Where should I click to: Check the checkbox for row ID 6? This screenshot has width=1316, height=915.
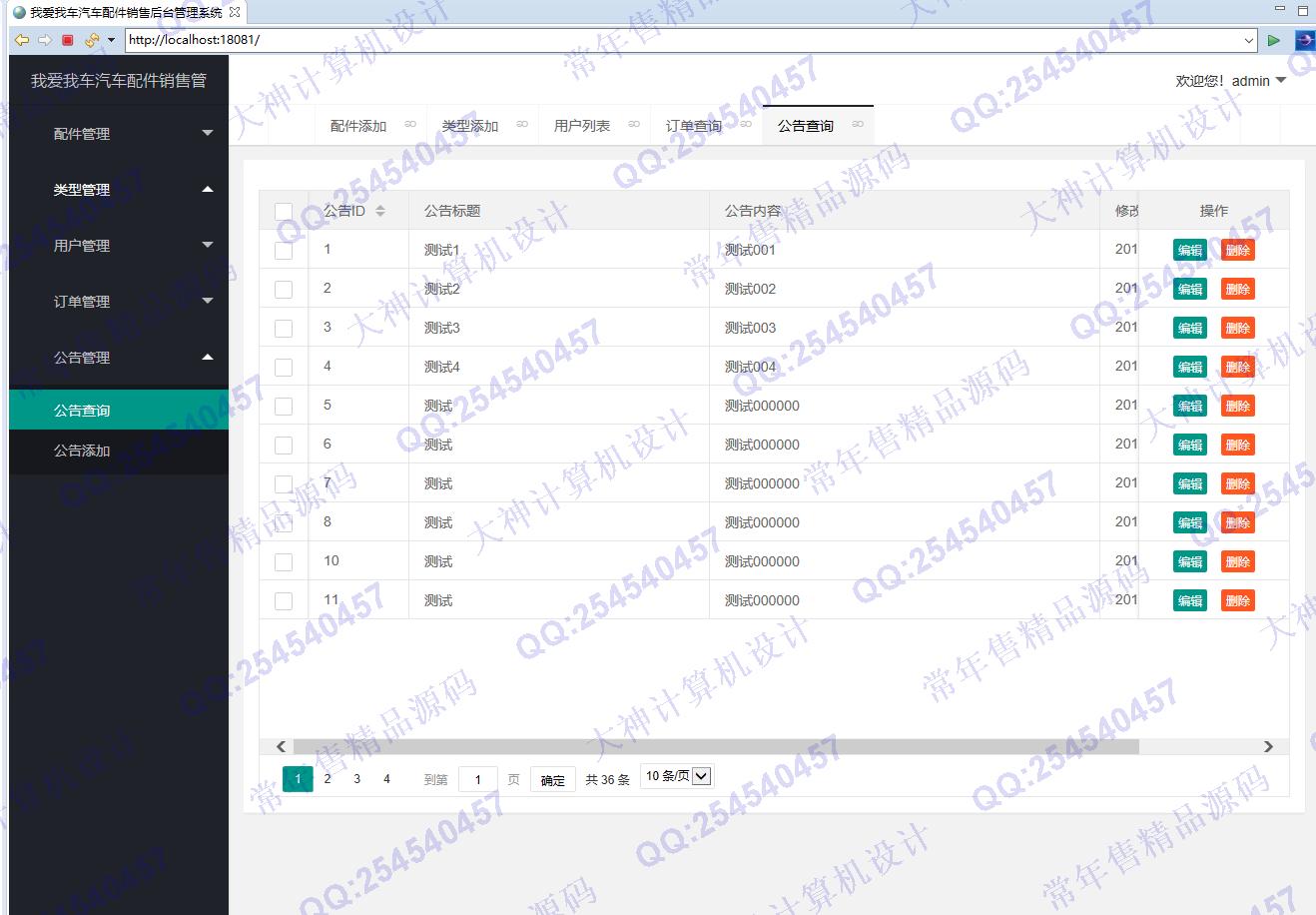tap(284, 446)
